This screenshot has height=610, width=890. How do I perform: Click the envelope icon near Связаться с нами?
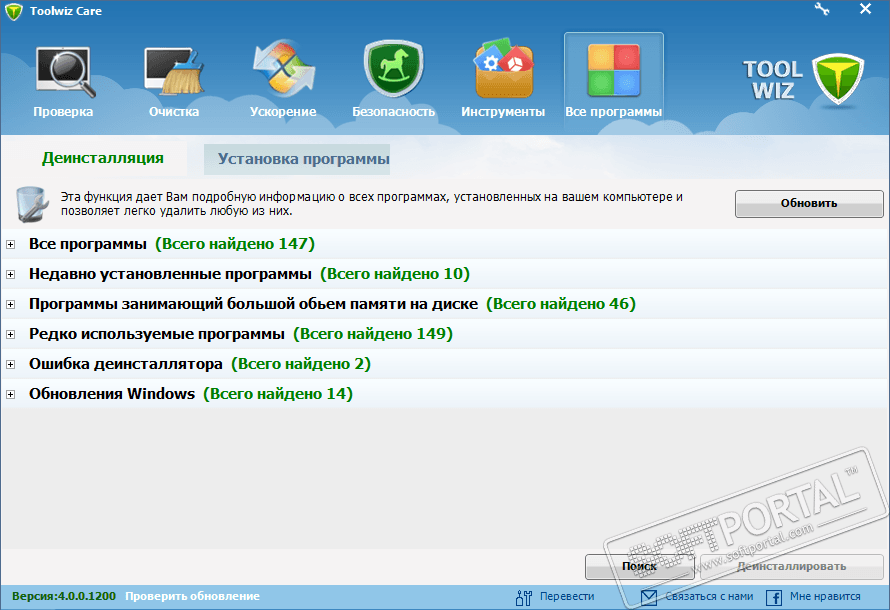point(649,597)
